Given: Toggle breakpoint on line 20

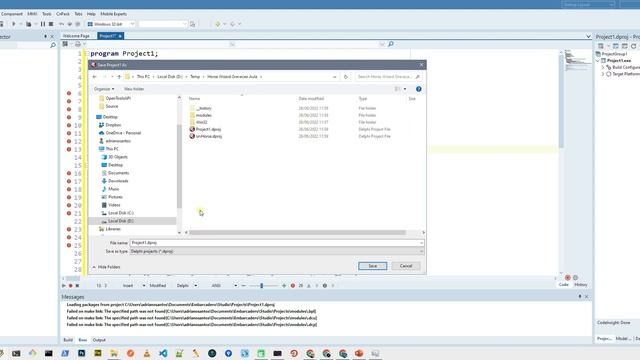Looking at the screenshot, I should (69, 205).
